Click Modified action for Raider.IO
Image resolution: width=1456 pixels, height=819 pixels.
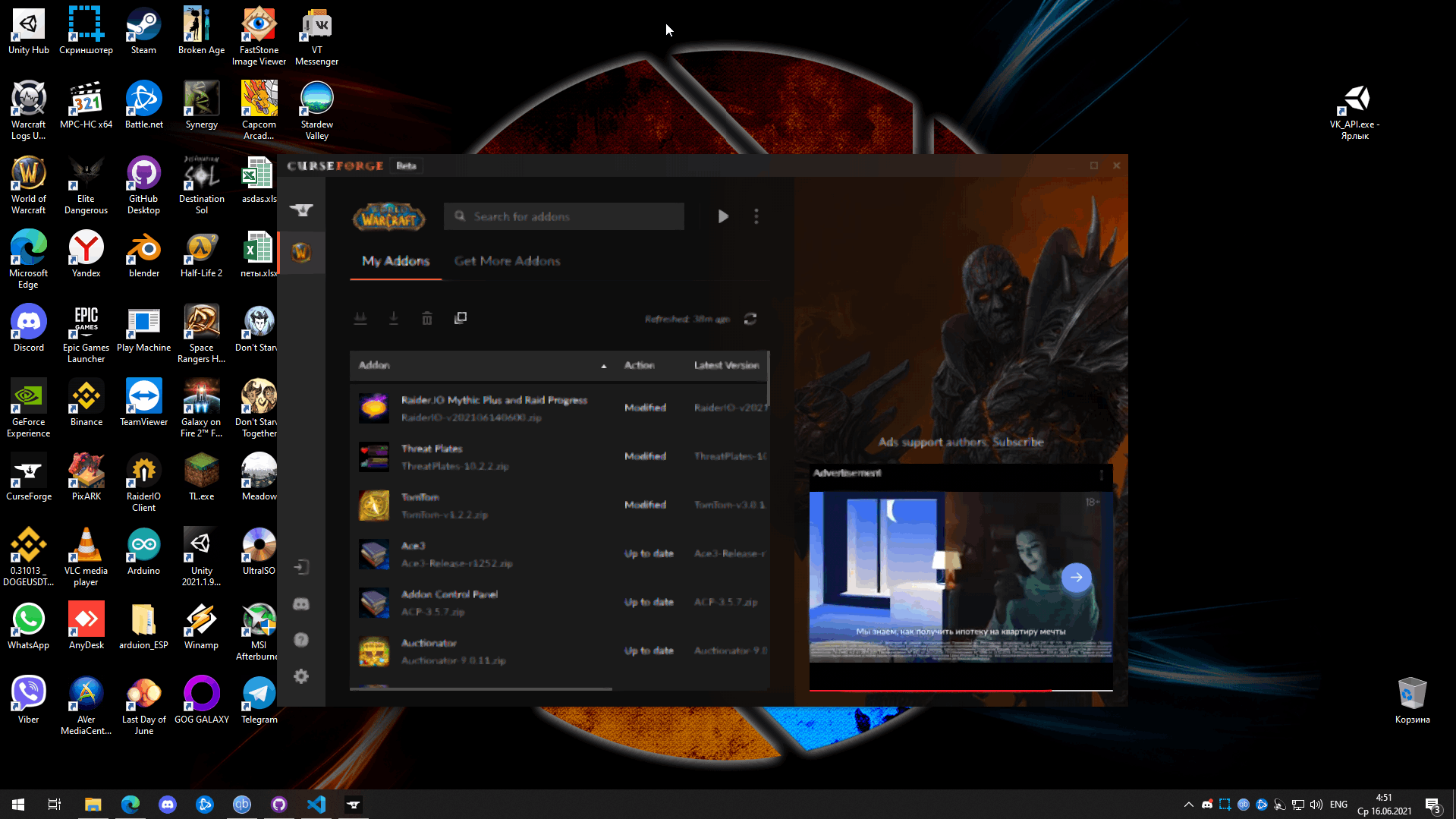(x=645, y=408)
